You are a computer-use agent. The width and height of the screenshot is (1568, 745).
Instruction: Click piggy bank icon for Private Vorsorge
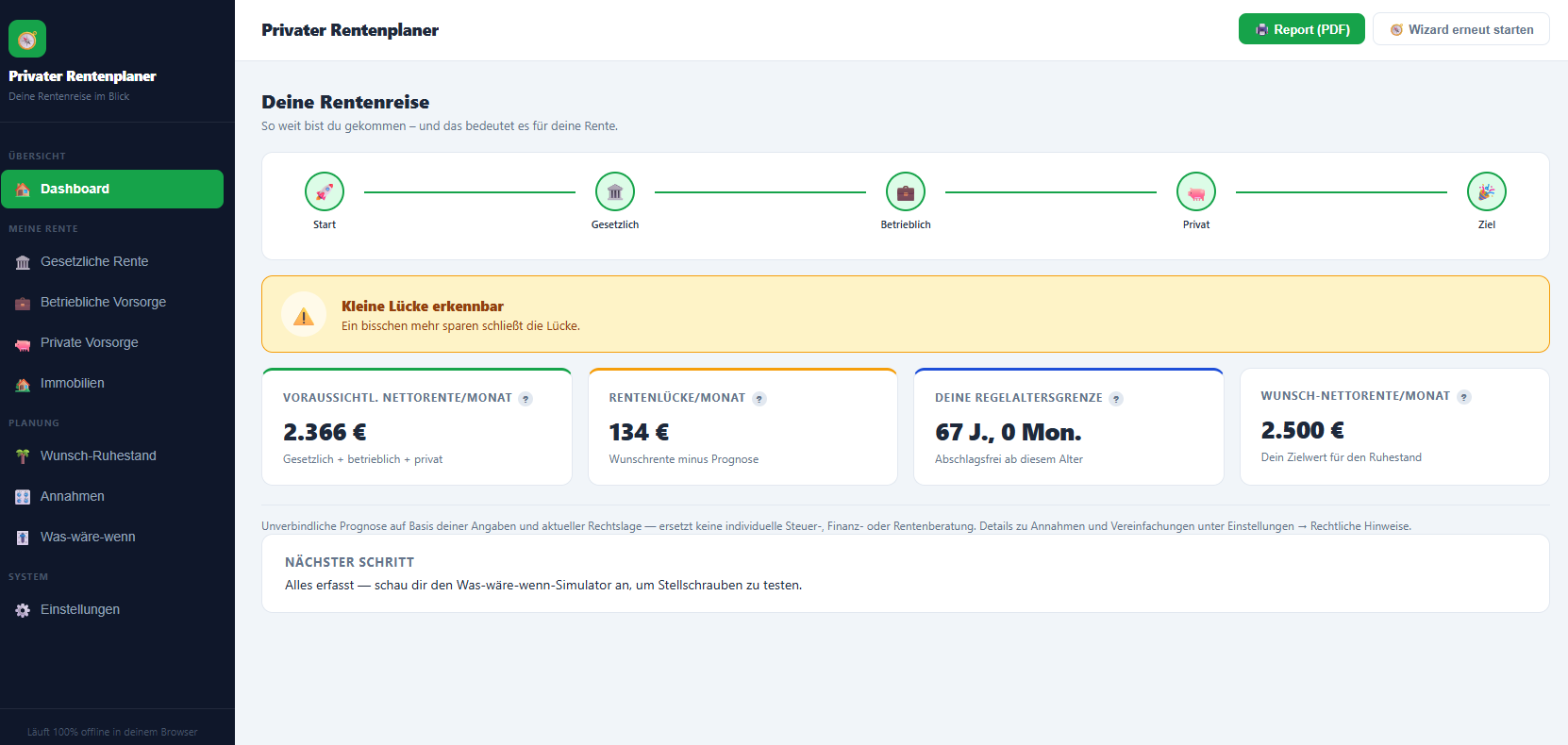click(x=23, y=344)
